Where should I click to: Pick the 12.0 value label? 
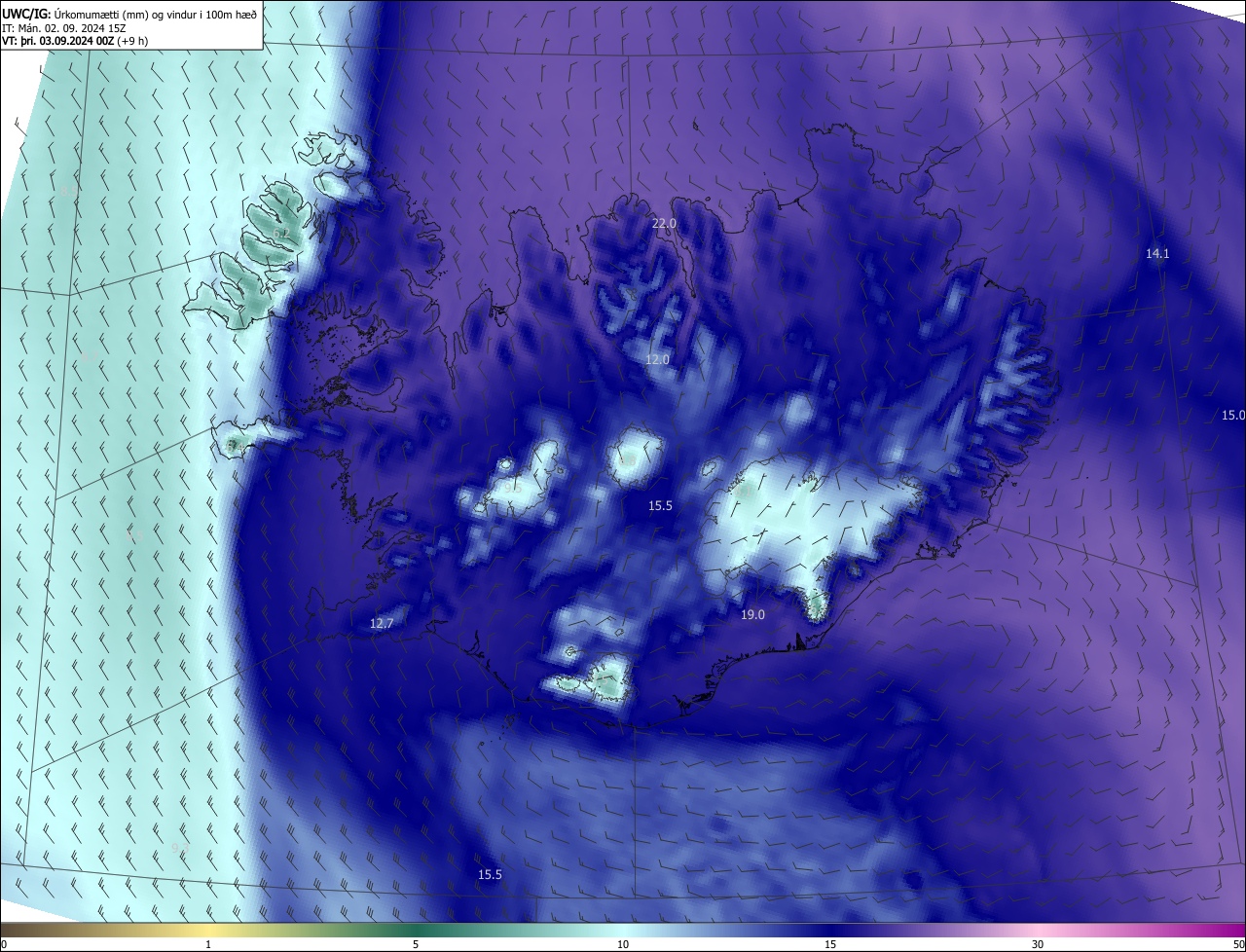pos(658,360)
